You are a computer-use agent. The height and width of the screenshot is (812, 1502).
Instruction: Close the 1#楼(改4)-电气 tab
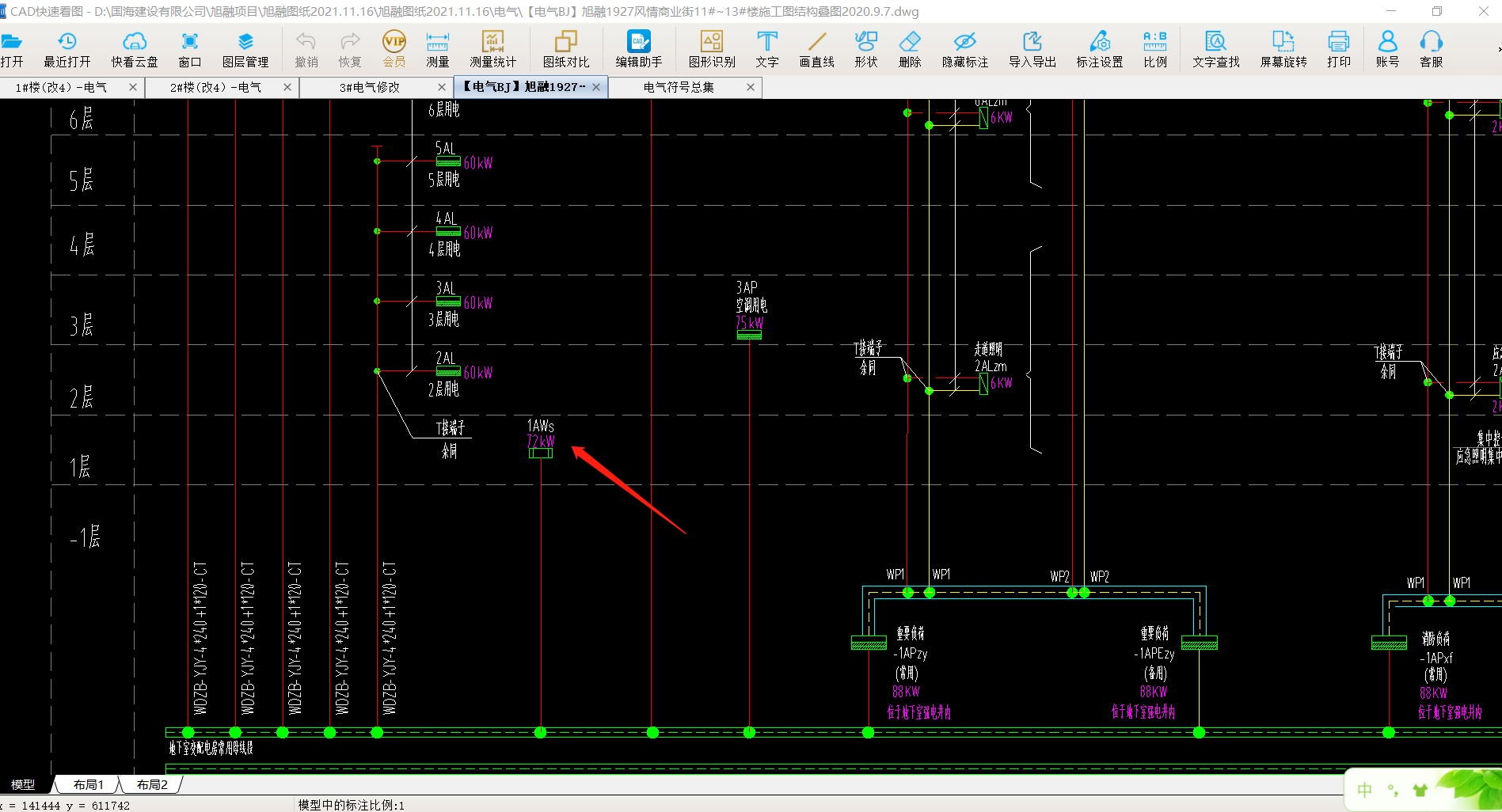(133, 87)
